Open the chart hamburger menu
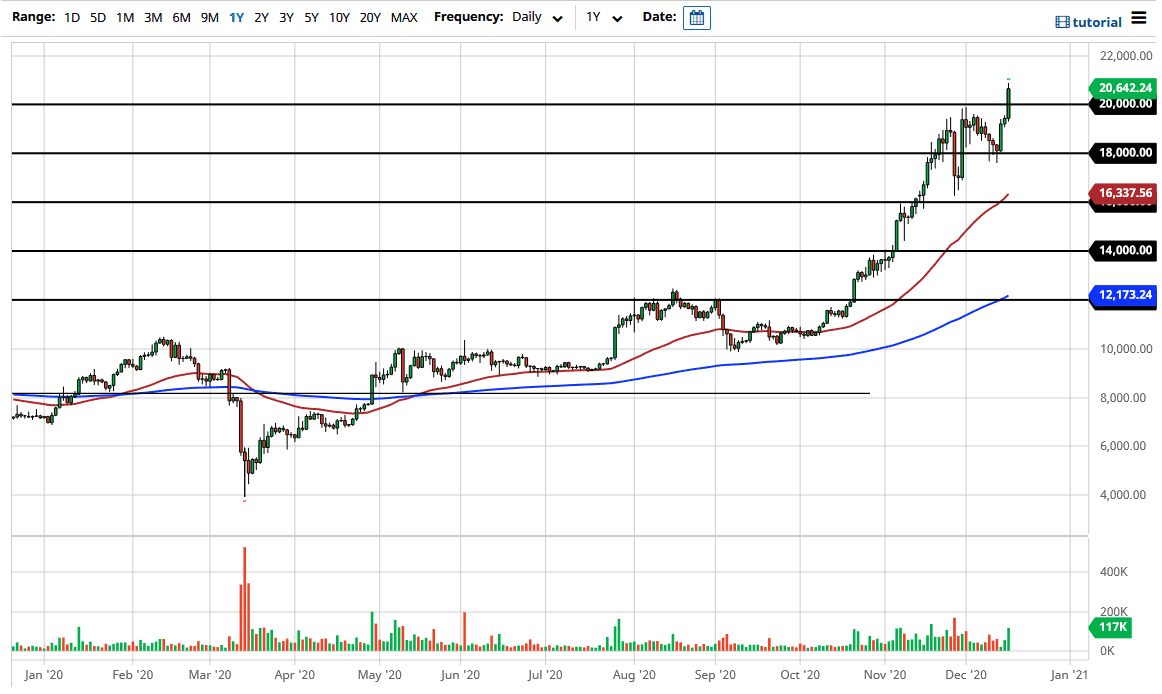1162x694 pixels. coord(1140,17)
